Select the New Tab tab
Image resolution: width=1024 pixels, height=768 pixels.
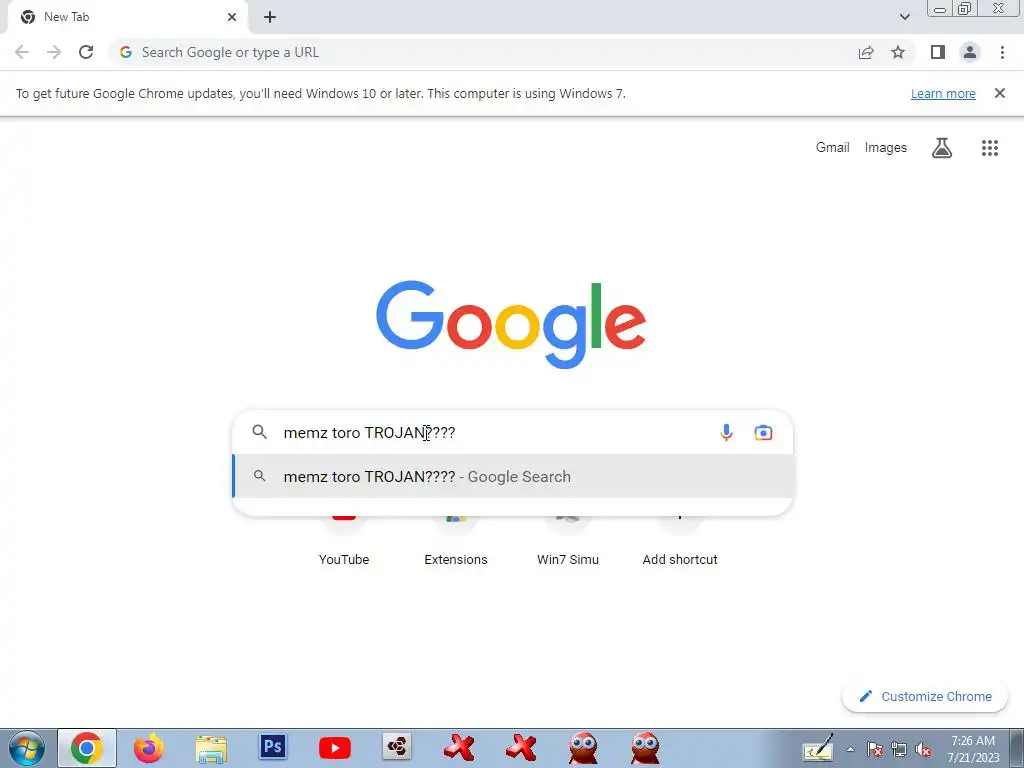128,17
